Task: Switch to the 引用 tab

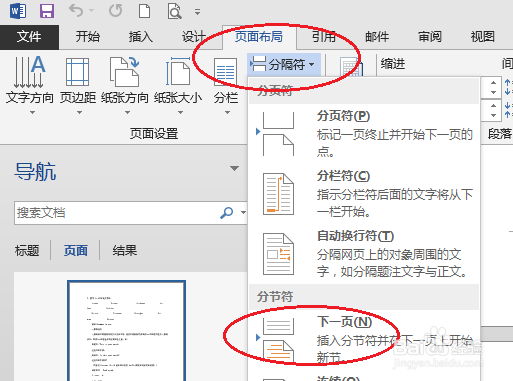Action: pyautogui.click(x=324, y=37)
